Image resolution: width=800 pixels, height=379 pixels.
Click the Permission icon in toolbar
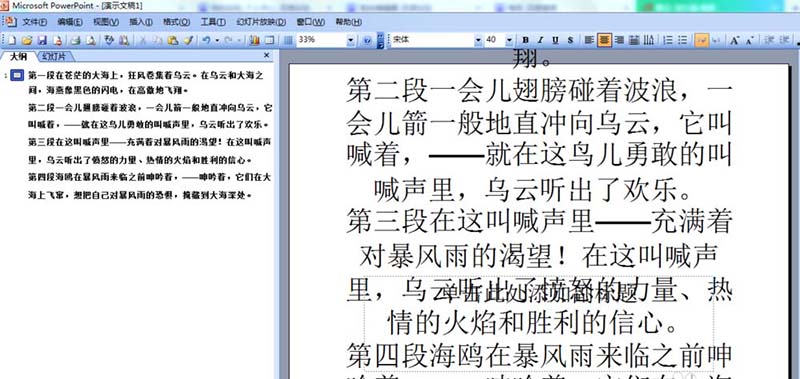click(58, 40)
